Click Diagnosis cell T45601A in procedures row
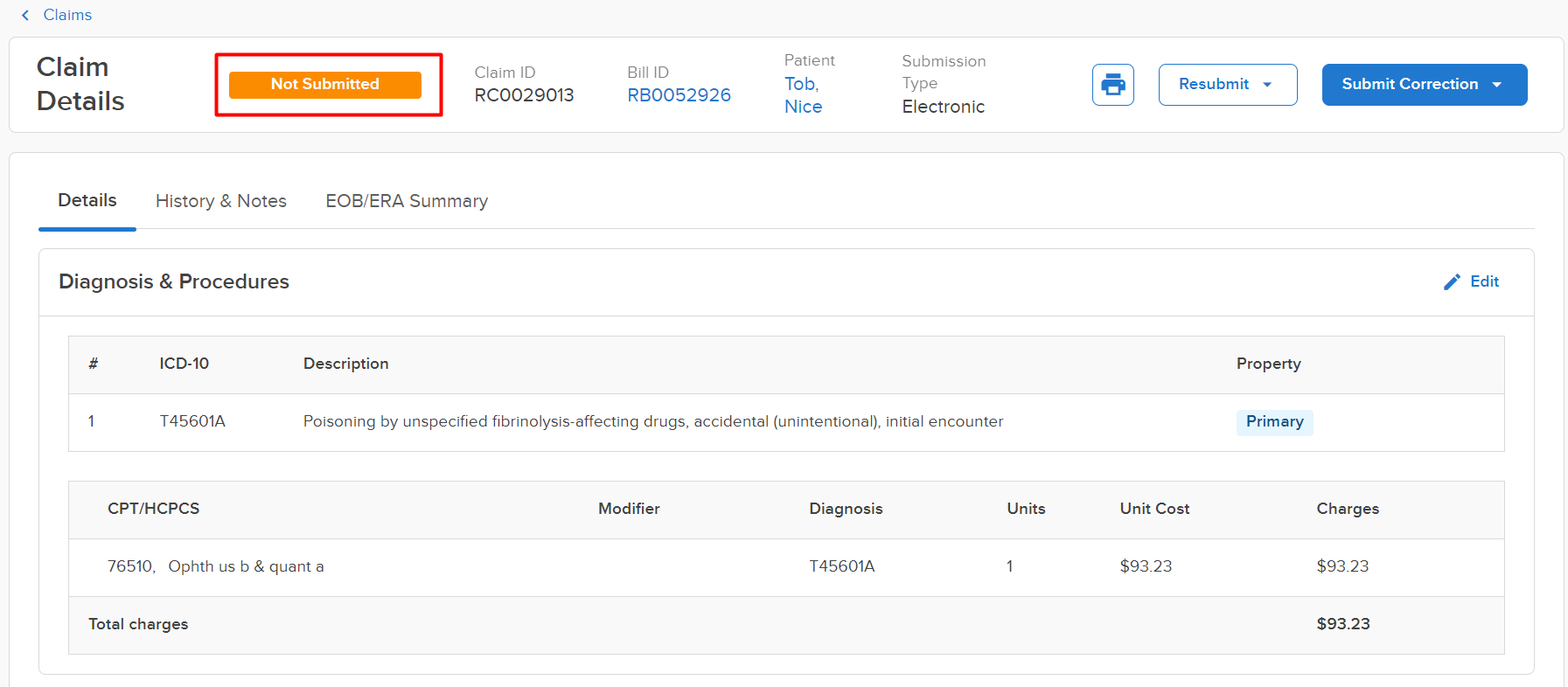Viewport: 1568px width, 687px height. (842, 566)
